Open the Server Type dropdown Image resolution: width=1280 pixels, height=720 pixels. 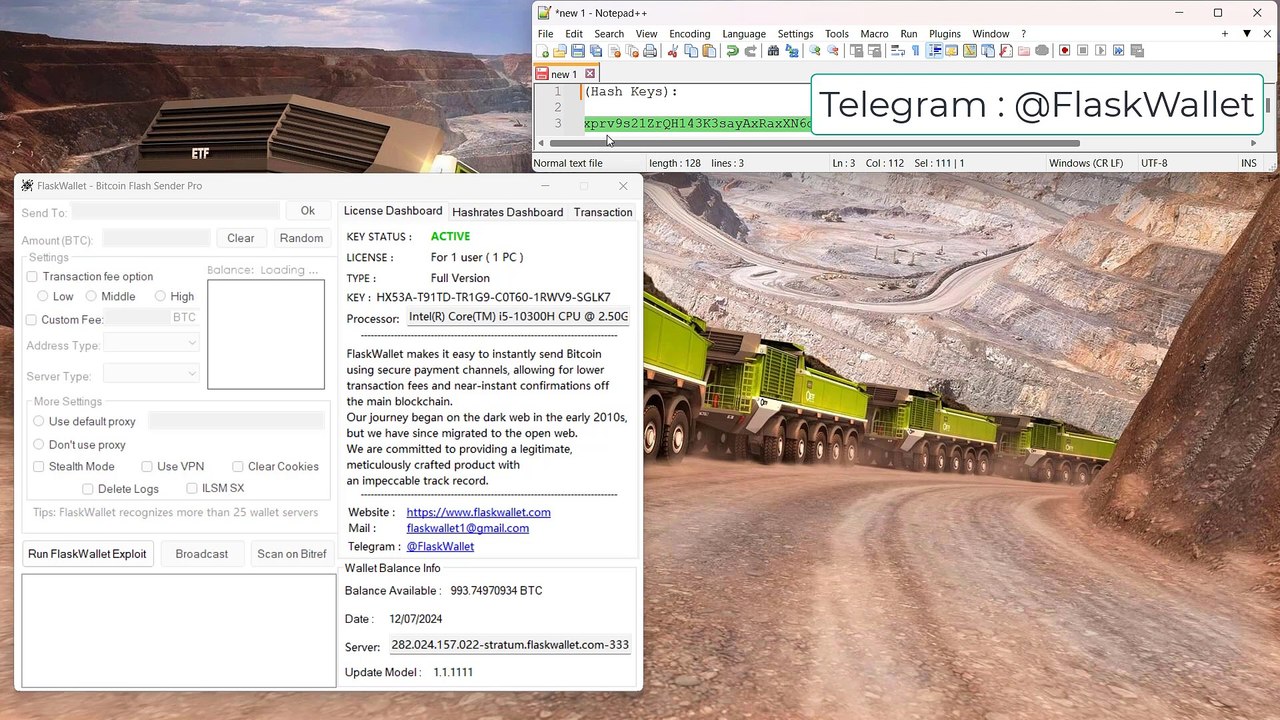point(151,374)
